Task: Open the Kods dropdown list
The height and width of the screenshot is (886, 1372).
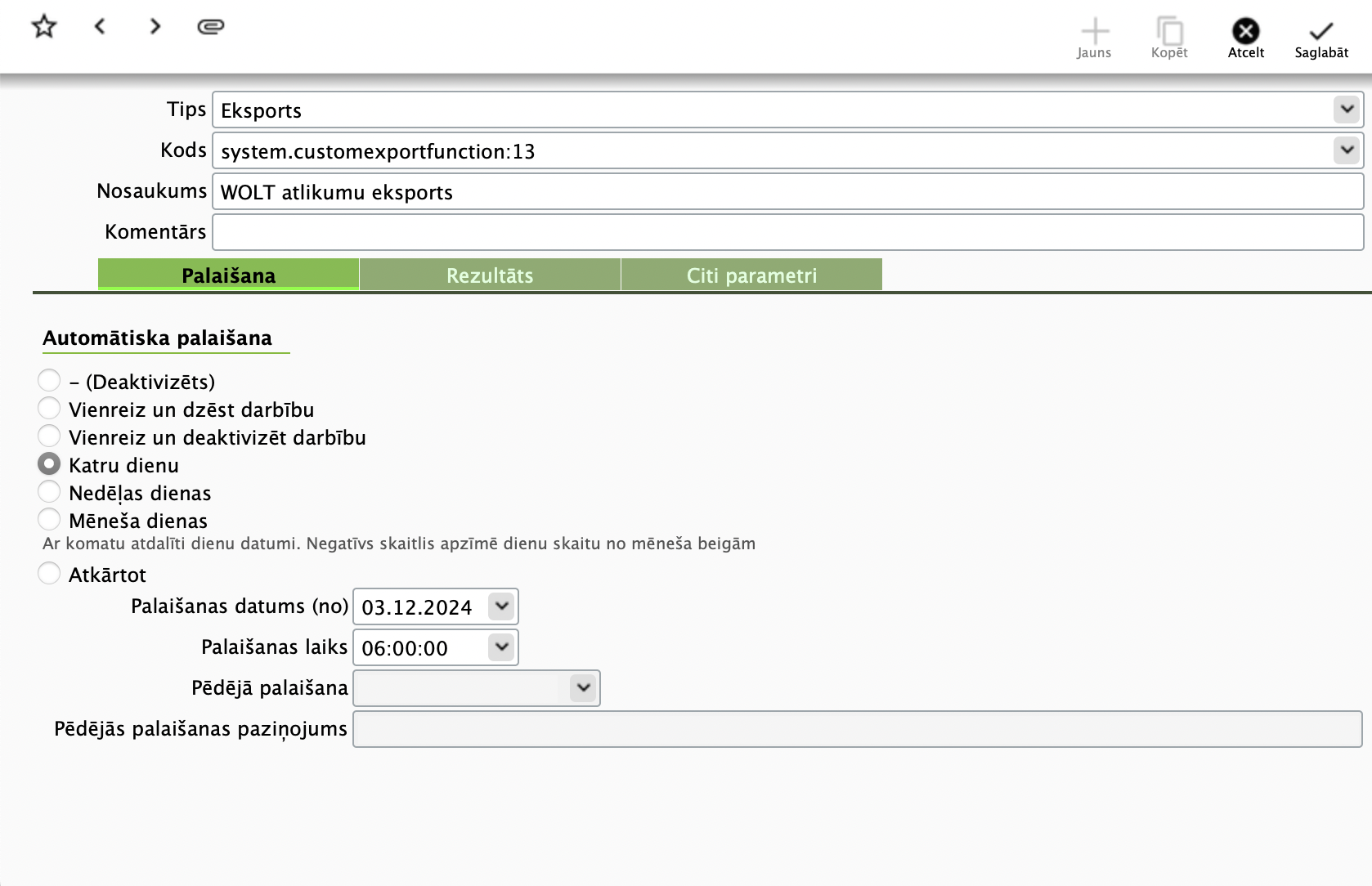Action: click(x=1346, y=150)
